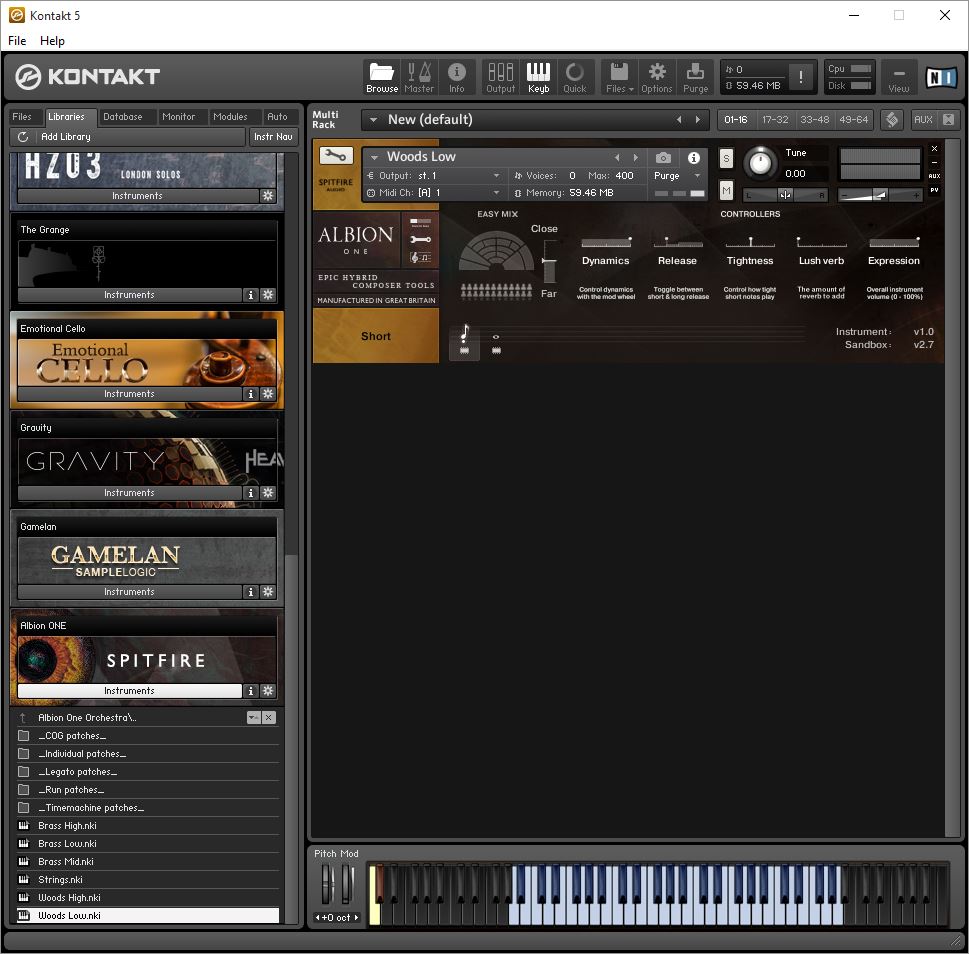Open the global Purge menu
The height and width of the screenshot is (954, 969).
point(695,77)
